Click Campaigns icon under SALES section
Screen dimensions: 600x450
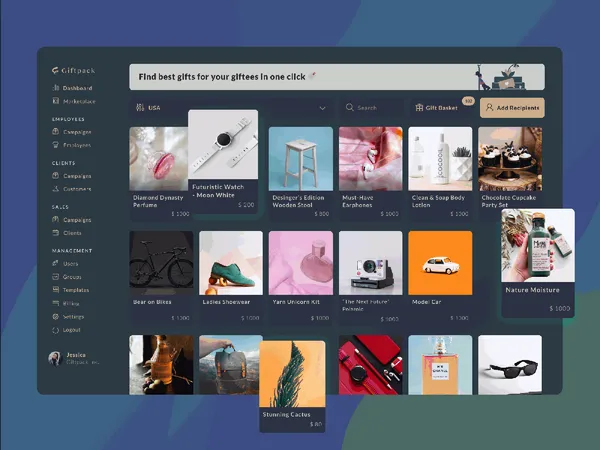coord(55,220)
